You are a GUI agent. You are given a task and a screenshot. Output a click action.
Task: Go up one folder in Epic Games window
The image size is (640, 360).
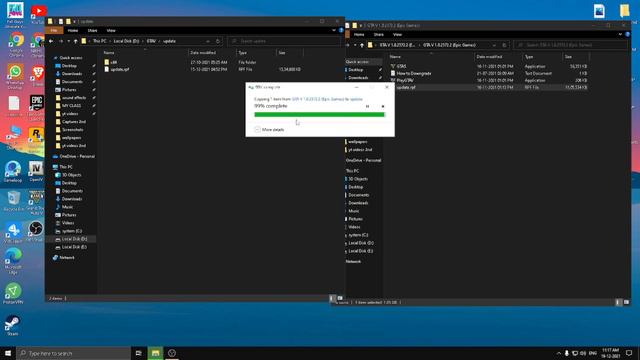(x=362, y=45)
